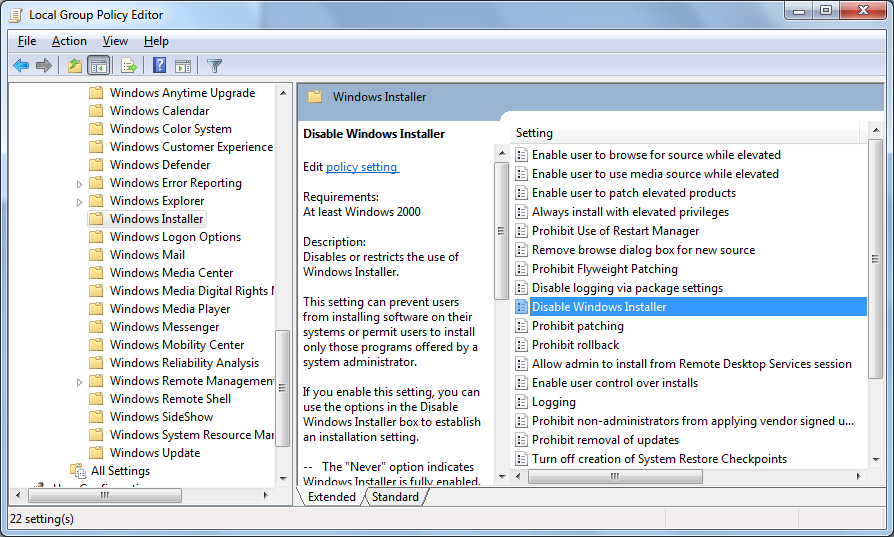
Task: Click the All Settings node icon
Action: point(78,471)
